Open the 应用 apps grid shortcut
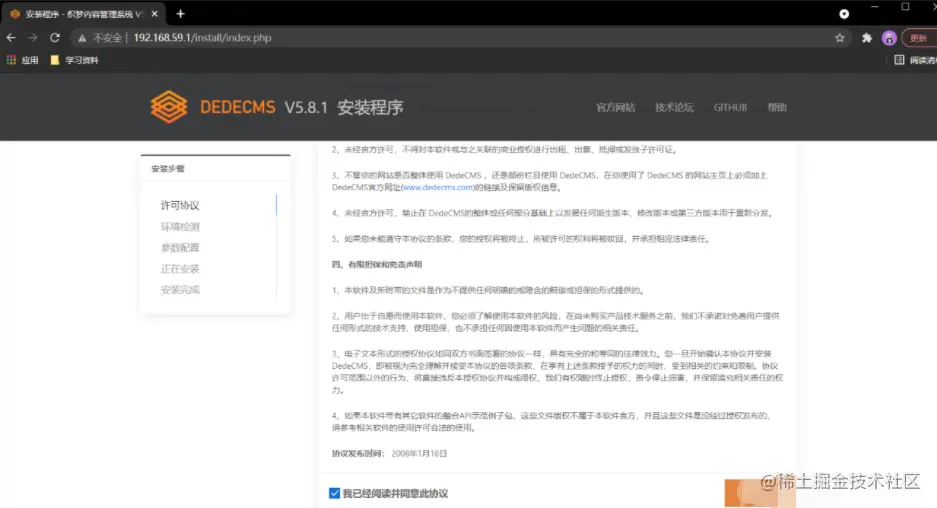This screenshot has height=508, width=937. pos(22,60)
